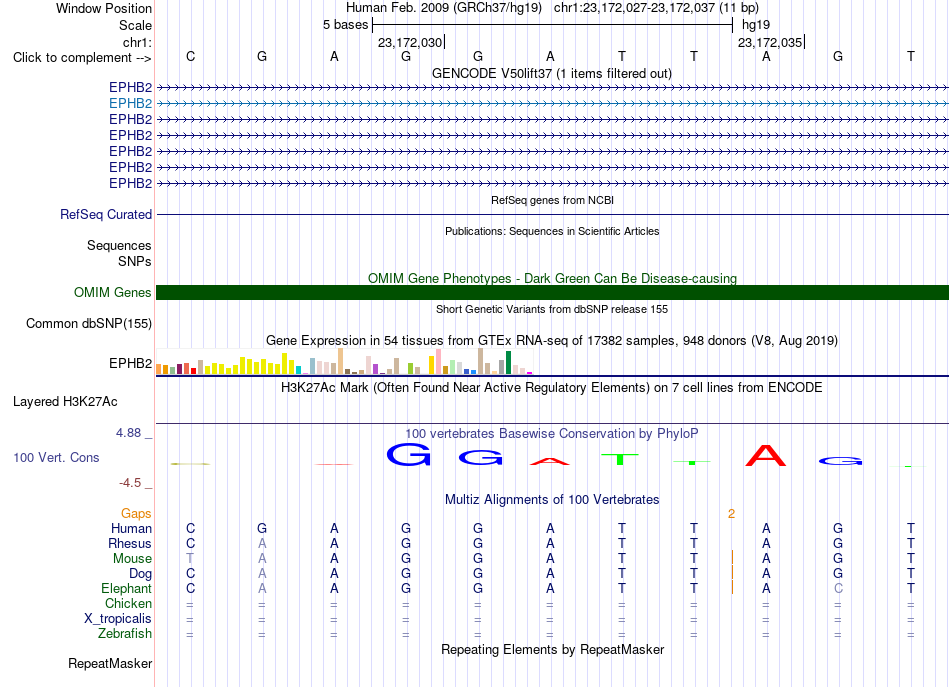
Task: Select the Mouse alignment row label
Action: coord(132,559)
